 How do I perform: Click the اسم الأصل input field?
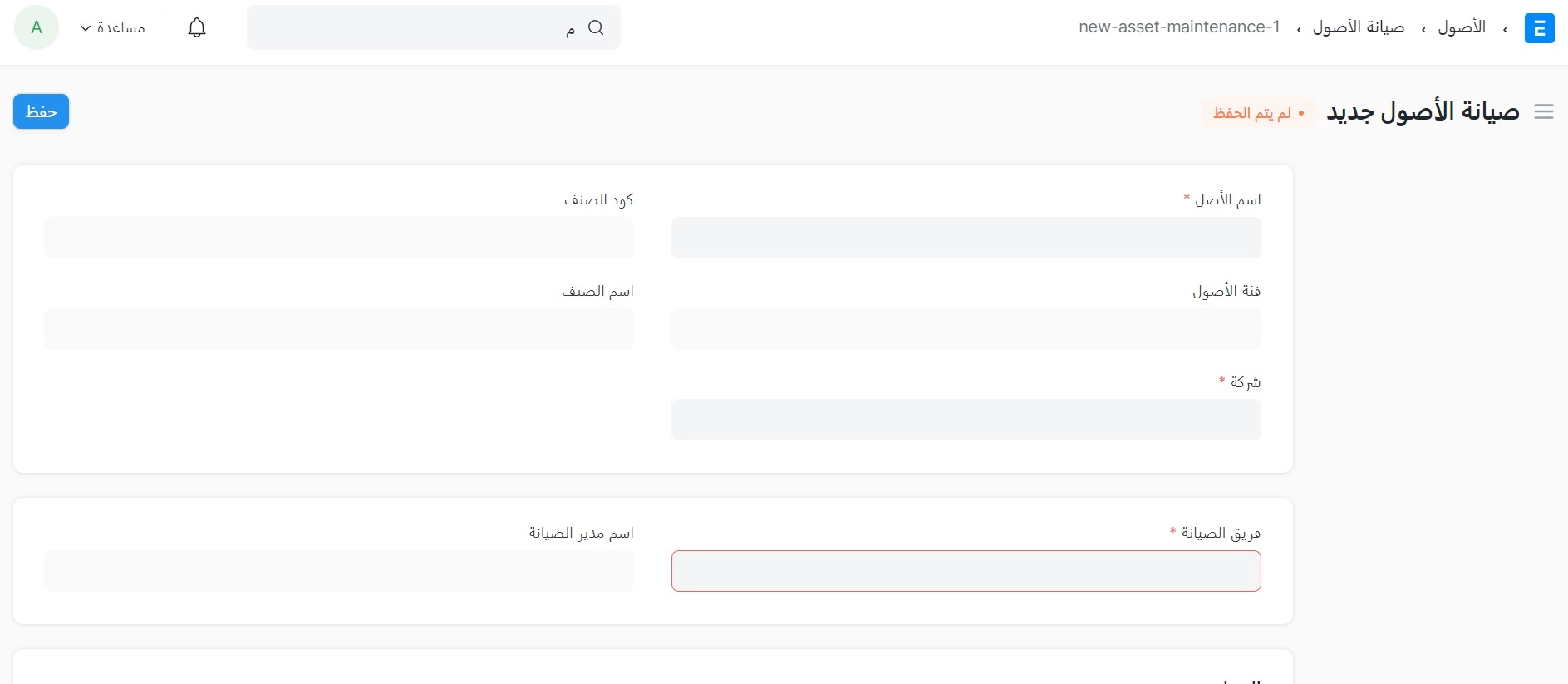click(x=966, y=238)
